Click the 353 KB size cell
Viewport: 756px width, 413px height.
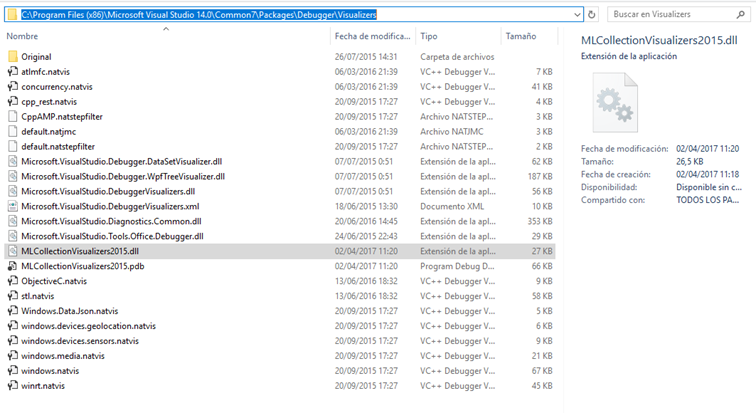point(540,221)
